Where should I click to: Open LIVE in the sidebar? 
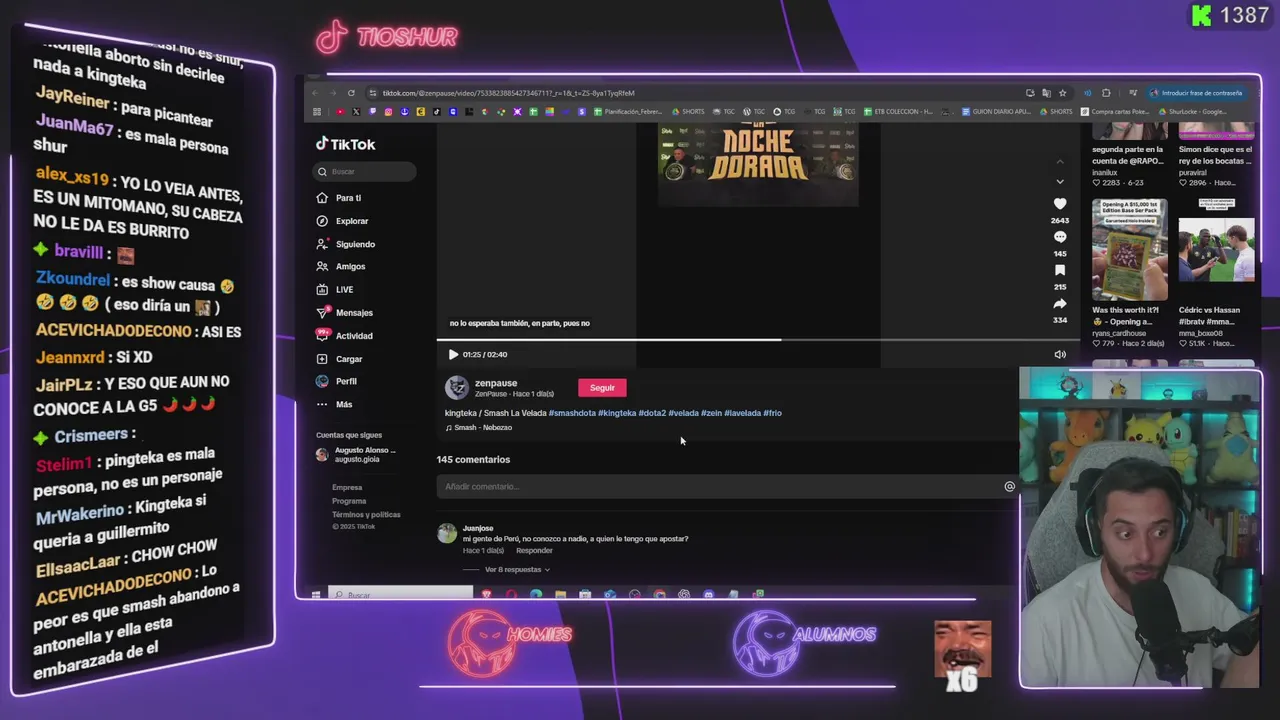coord(344,290)
